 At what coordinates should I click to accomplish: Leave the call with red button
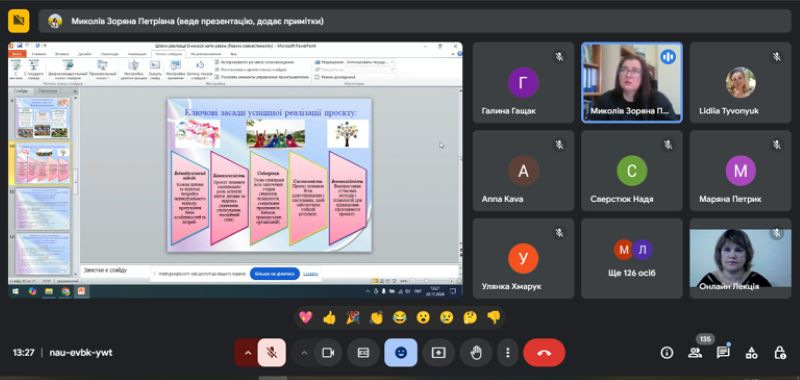544,352
